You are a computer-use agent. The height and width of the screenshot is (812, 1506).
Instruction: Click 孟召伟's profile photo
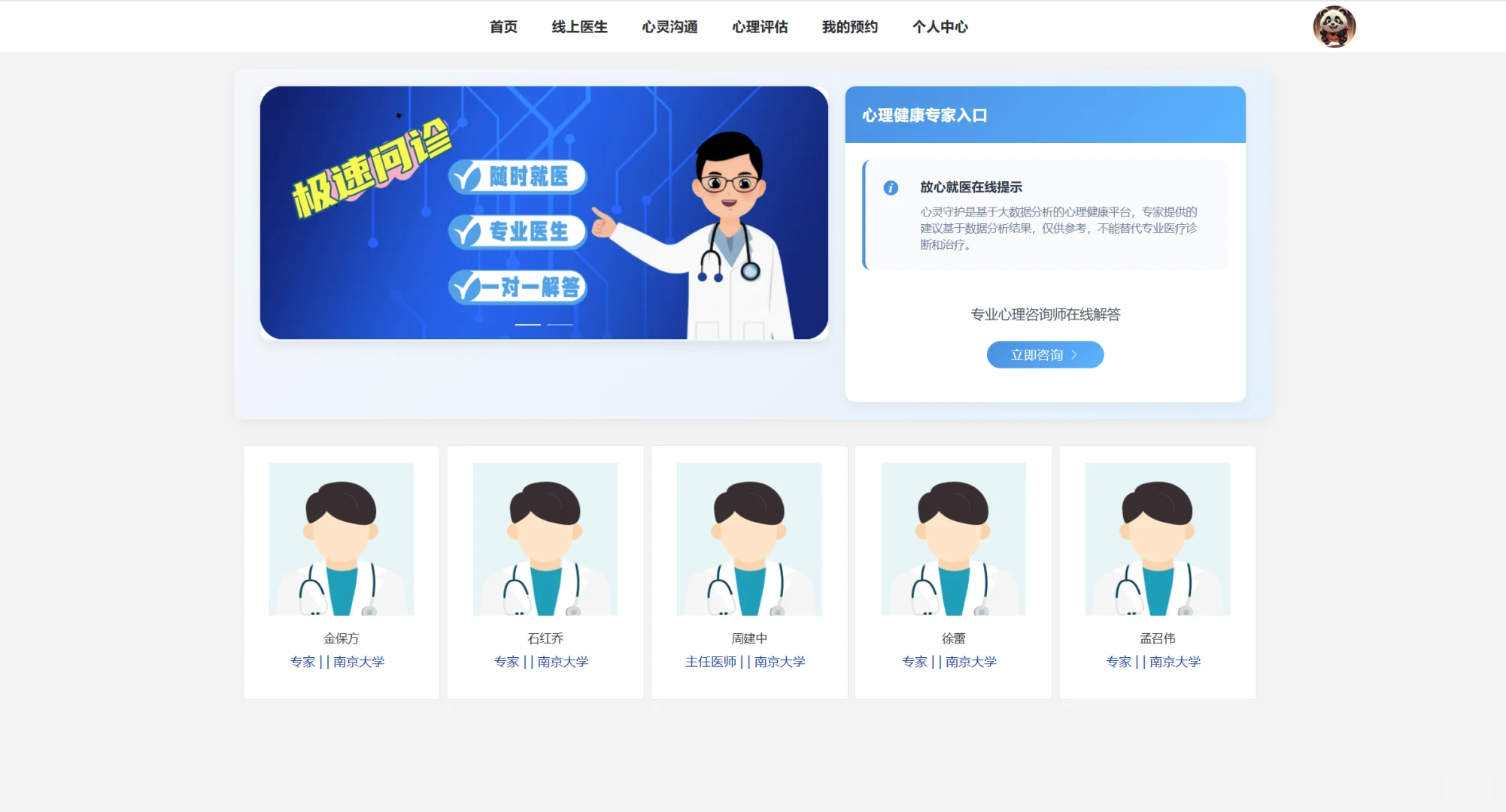pos(1157,539)
